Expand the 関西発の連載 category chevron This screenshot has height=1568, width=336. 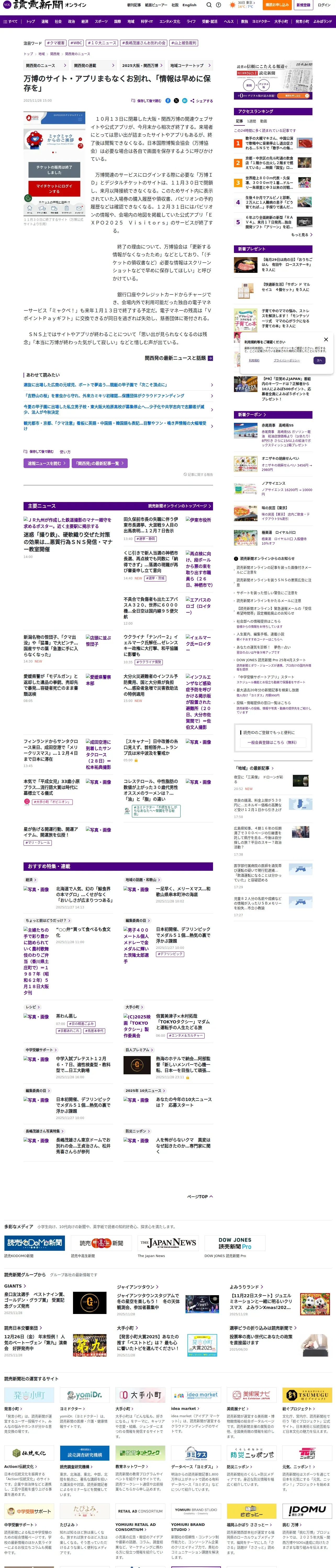(x=113, y=65)
